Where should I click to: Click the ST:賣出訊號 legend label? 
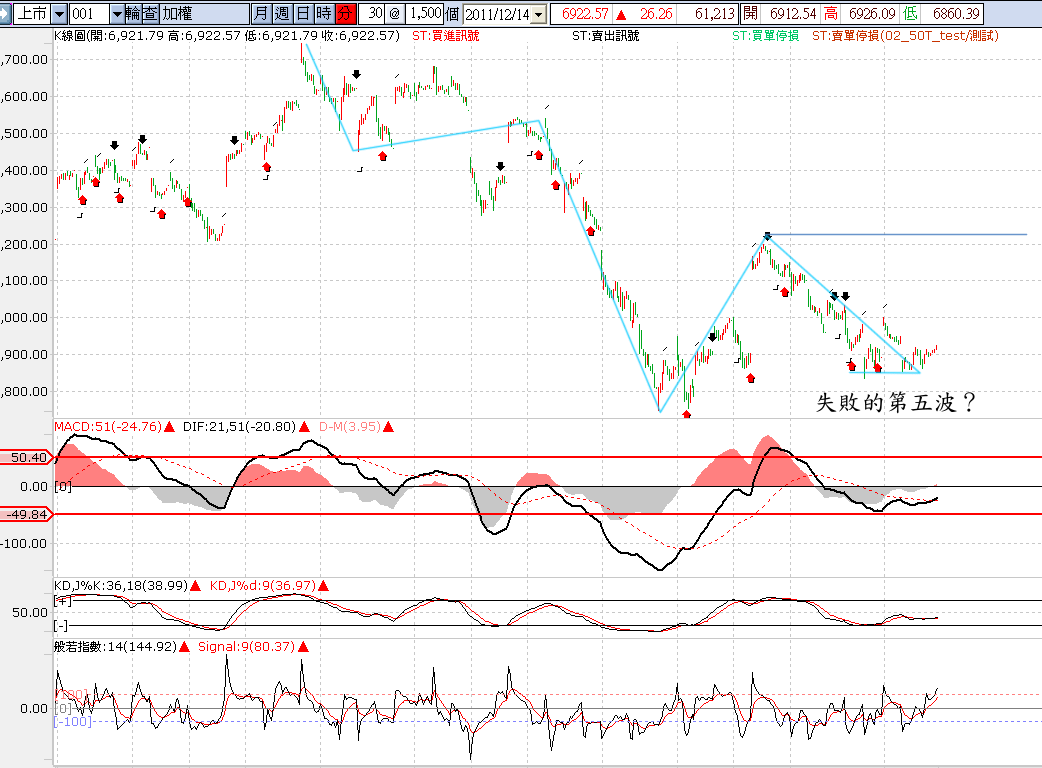click(605, 36)
